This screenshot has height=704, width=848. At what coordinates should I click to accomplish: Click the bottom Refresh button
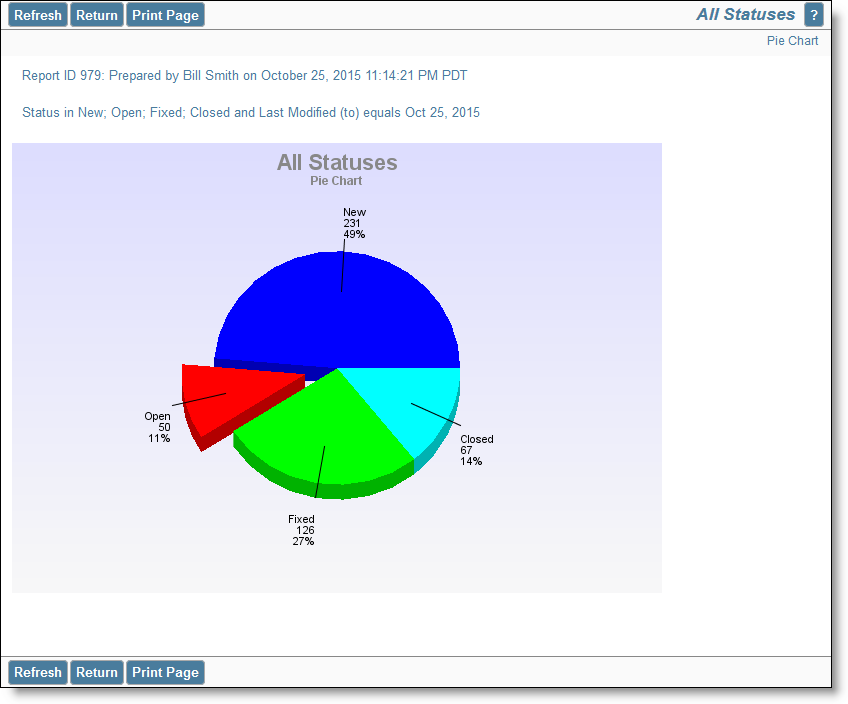37,672
